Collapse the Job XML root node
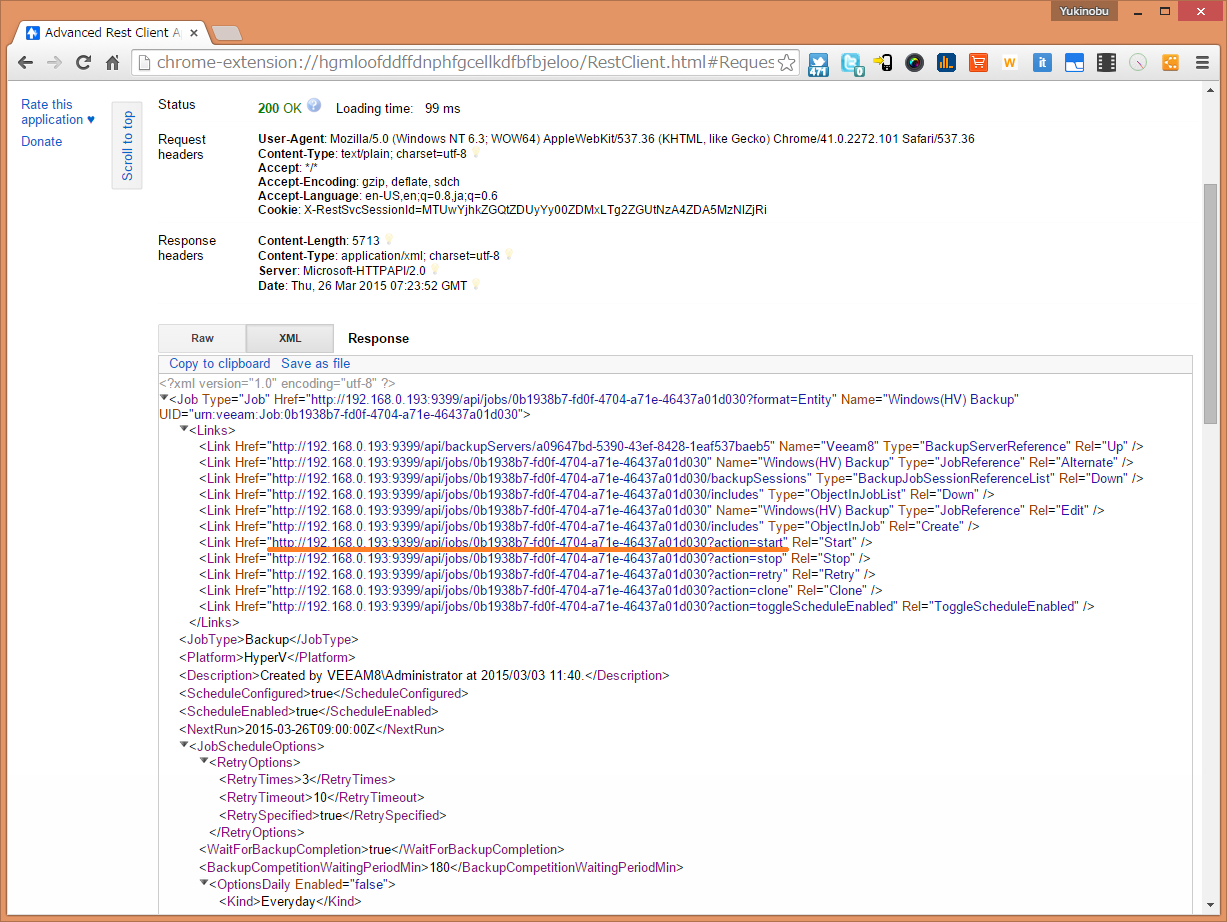The width and height of the screenshot is (1227, 922). [164, 398]
